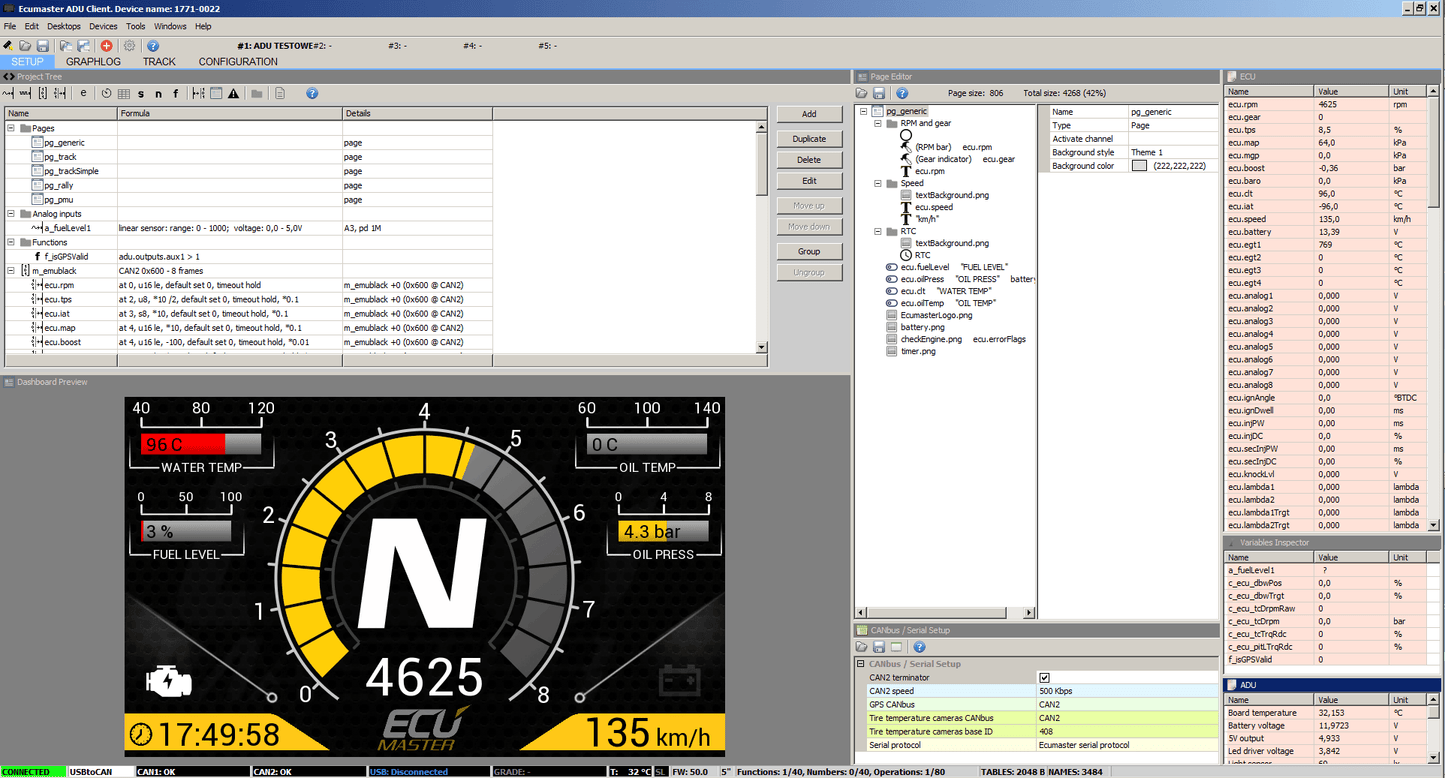Expand the Functions folder in Project Tree
1445x778 pixels.
coord(10,241)
